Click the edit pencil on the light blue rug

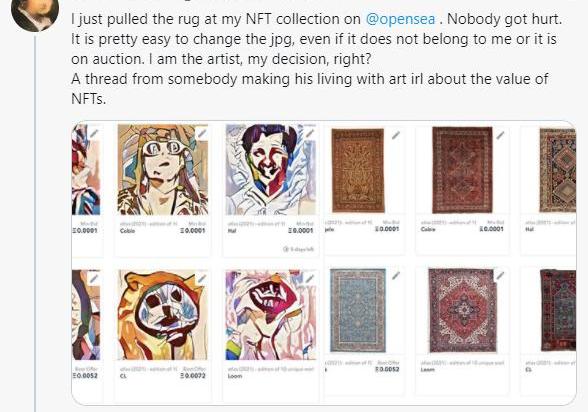point(396,276)
